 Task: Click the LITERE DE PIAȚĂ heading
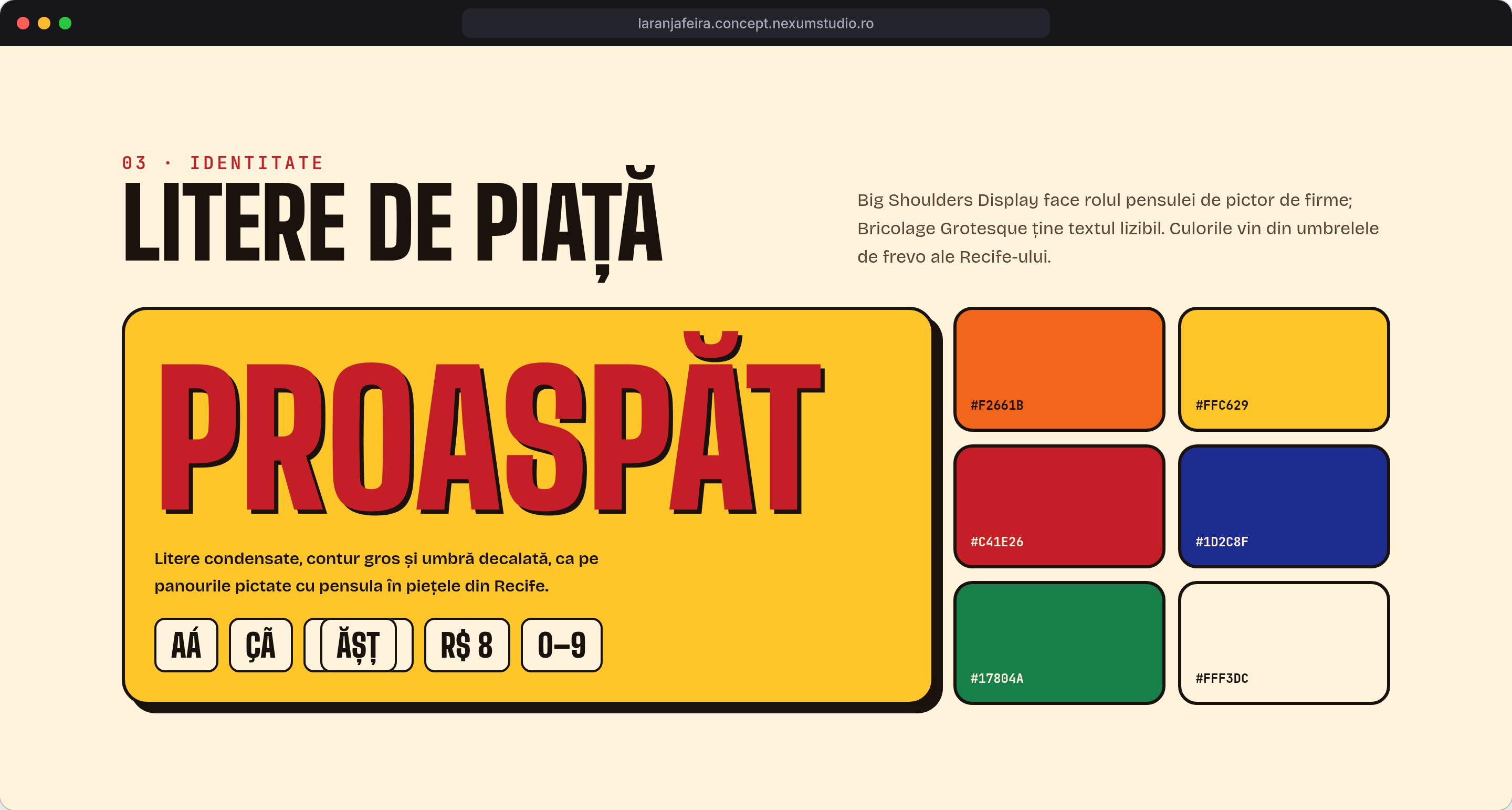click(393, 222)
